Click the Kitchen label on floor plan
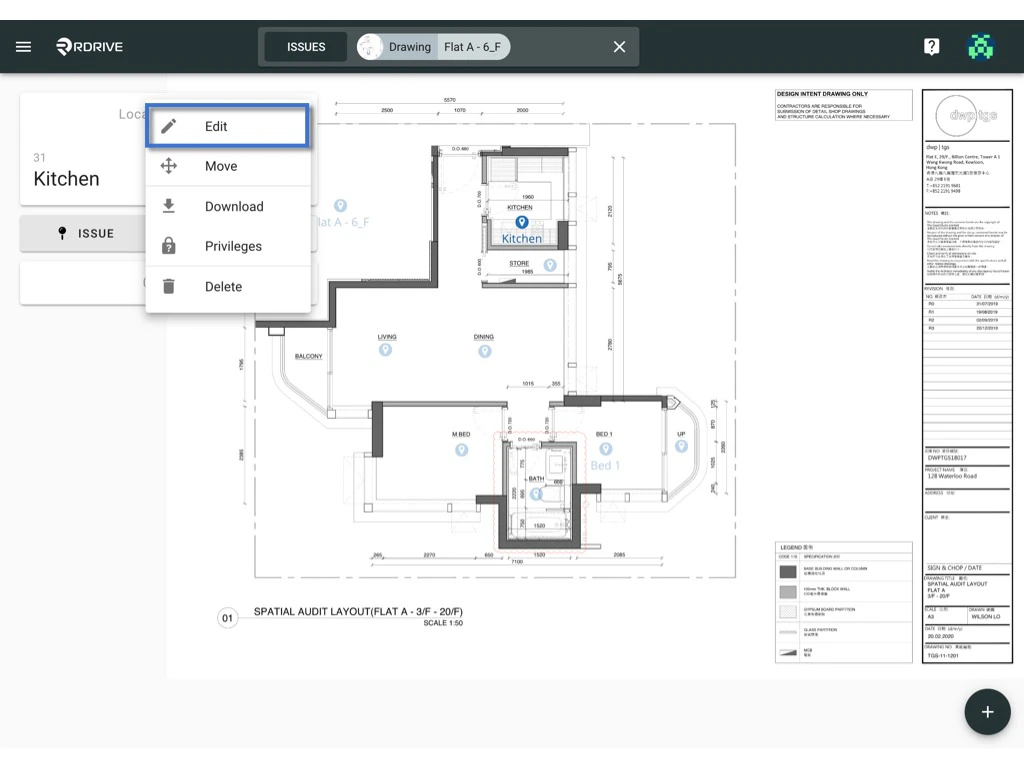1024x768 pixels. point(522,239)
